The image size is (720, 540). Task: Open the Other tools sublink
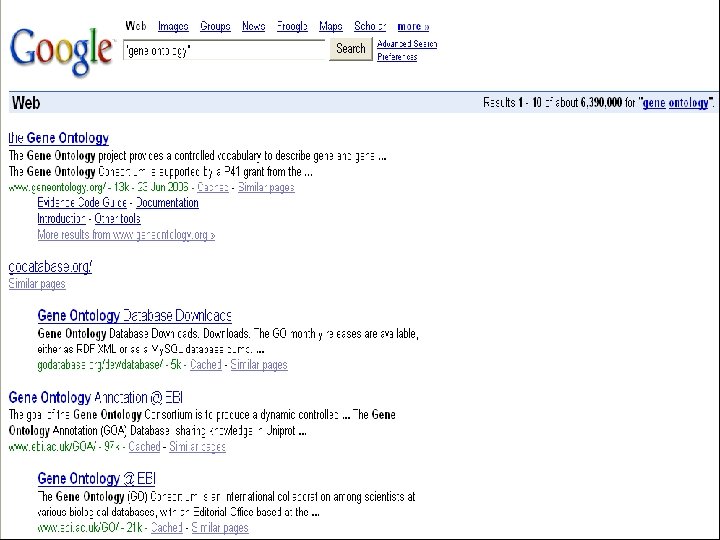coord(118,219)
